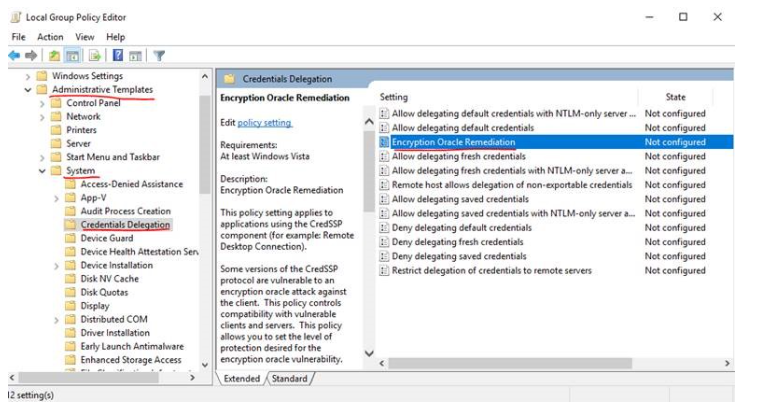Collapse the System folder node

click(42, 171)
